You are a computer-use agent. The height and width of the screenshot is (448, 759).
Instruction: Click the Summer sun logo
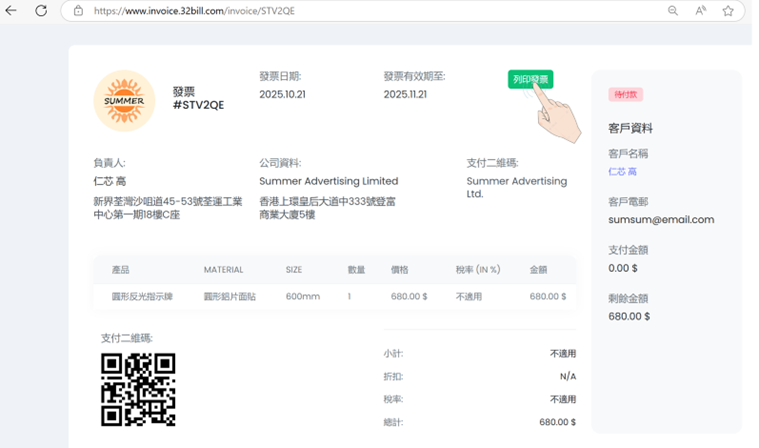point(124,101)
